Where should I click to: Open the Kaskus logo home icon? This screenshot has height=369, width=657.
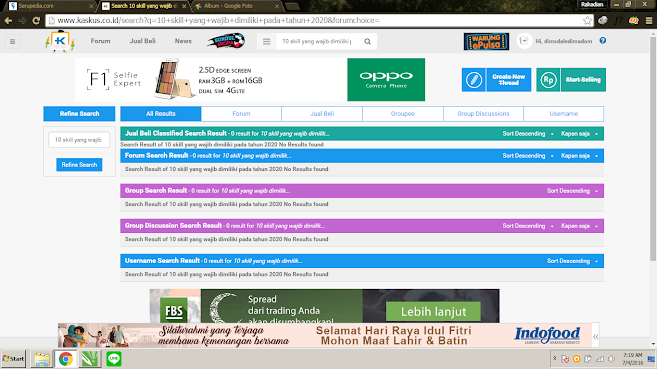coord(60,41)
